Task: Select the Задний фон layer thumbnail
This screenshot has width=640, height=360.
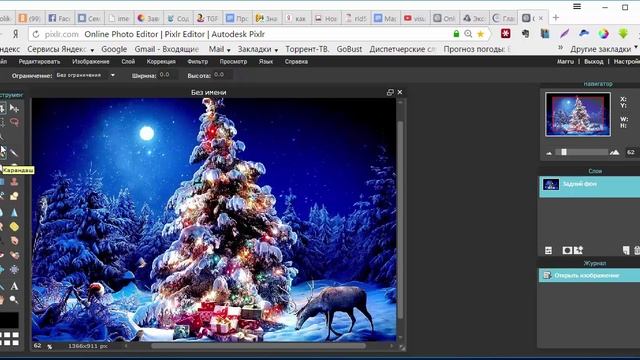Action: click(x=551, y=184)
